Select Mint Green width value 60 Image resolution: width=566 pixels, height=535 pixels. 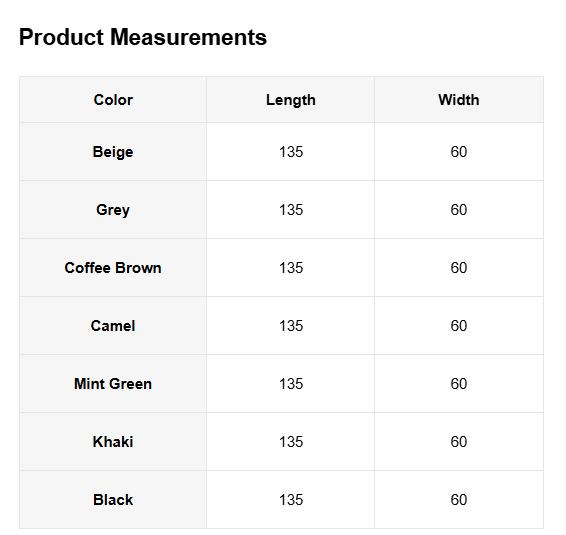[459, 384]
